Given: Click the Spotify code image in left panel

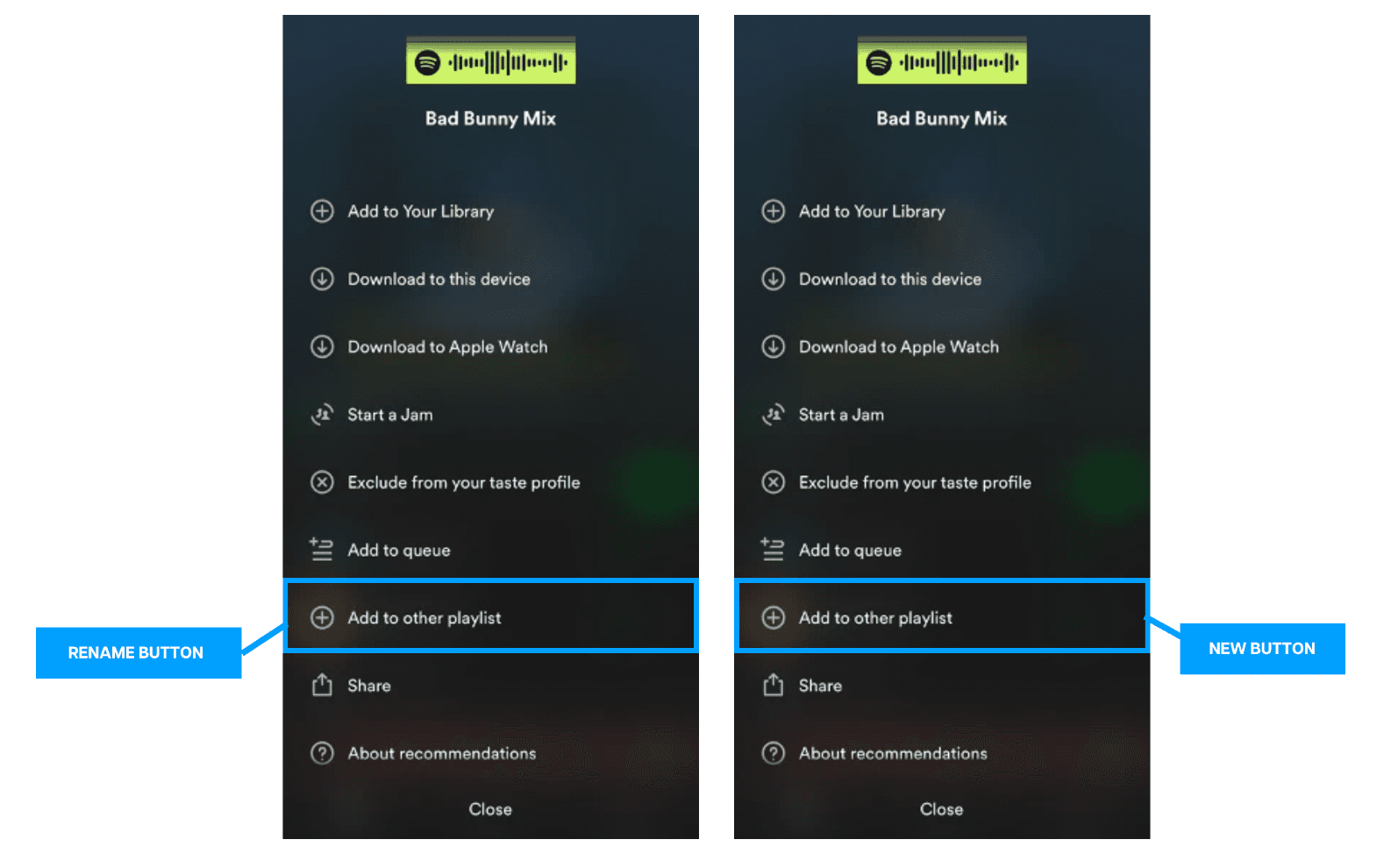Looking at the screenshot, I should (490, 60).
